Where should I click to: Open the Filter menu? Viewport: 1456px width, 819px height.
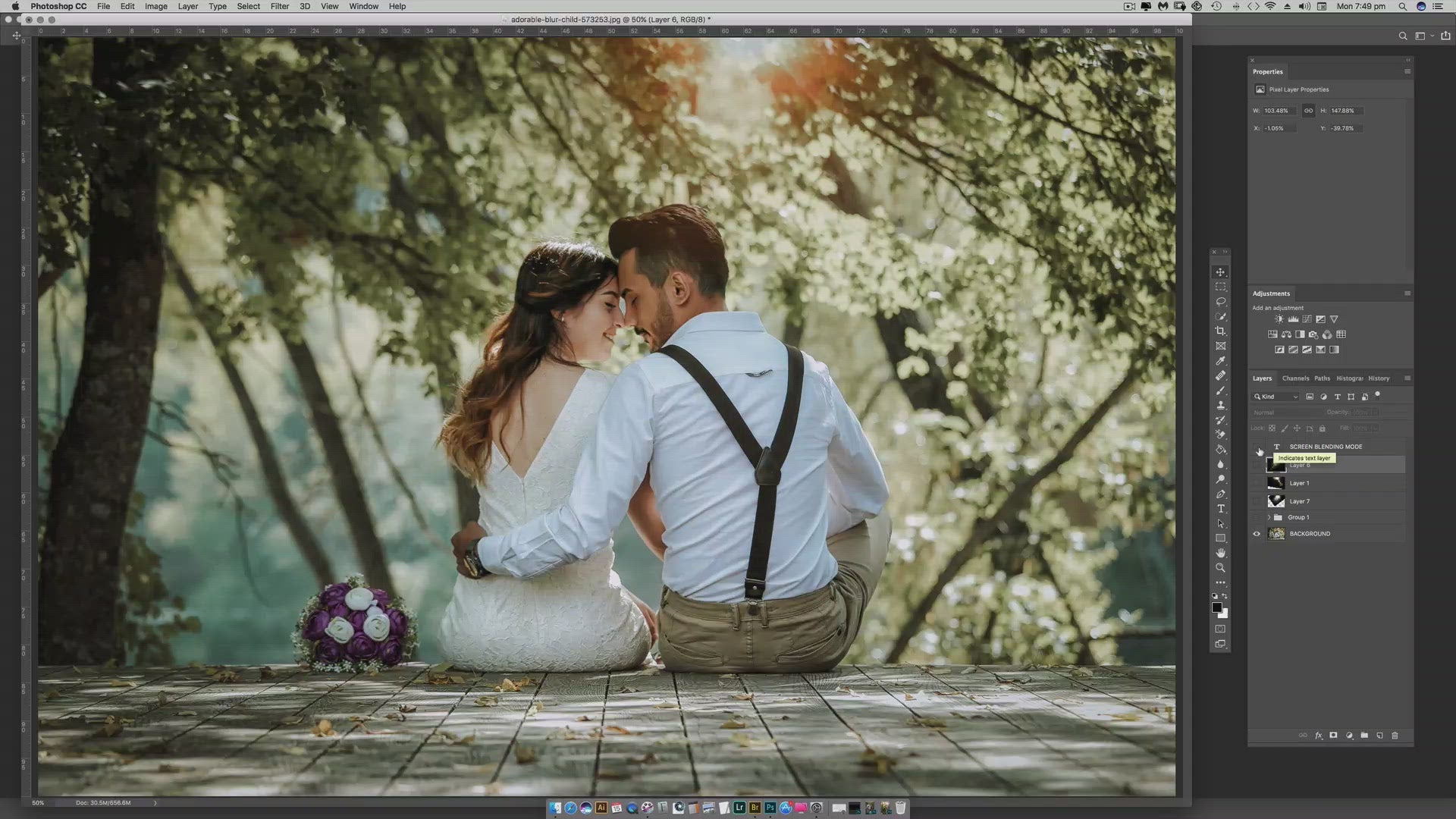pyautogui.click(x=279, y=6)
